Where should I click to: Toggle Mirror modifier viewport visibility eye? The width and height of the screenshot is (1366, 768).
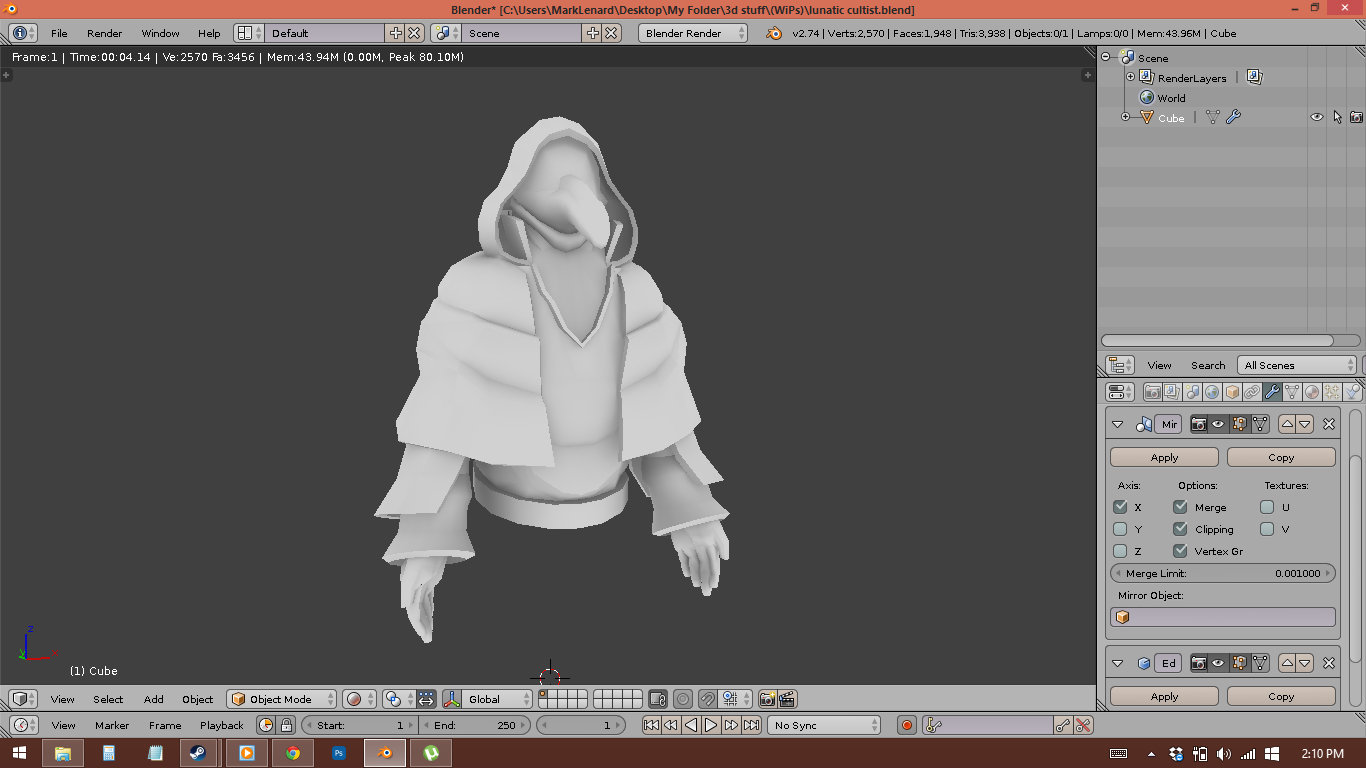1218,424
